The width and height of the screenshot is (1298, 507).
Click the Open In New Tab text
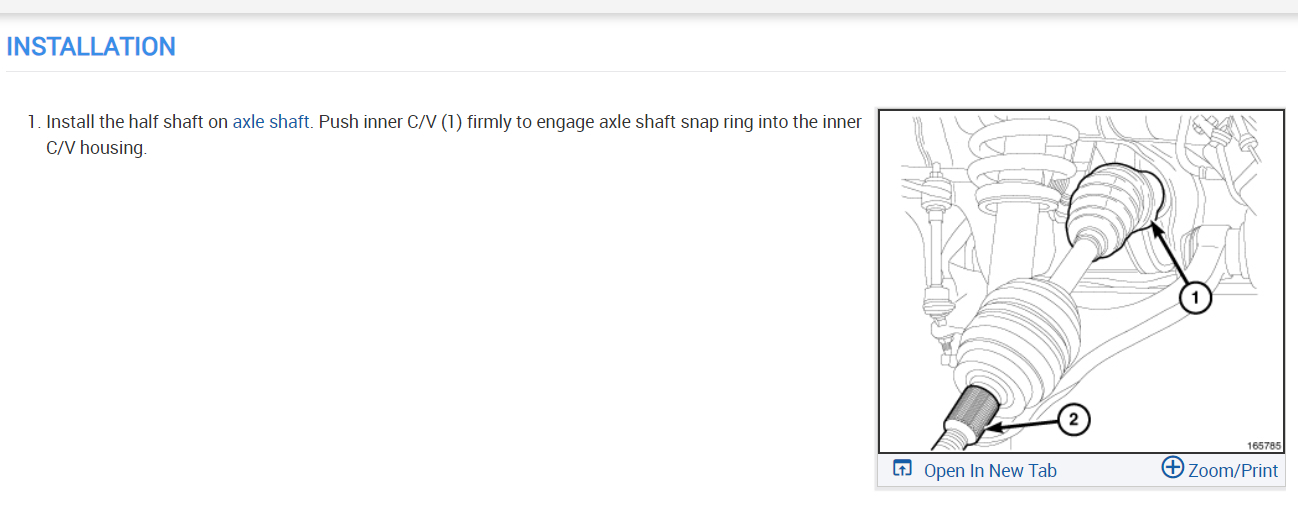click(989, 470)
